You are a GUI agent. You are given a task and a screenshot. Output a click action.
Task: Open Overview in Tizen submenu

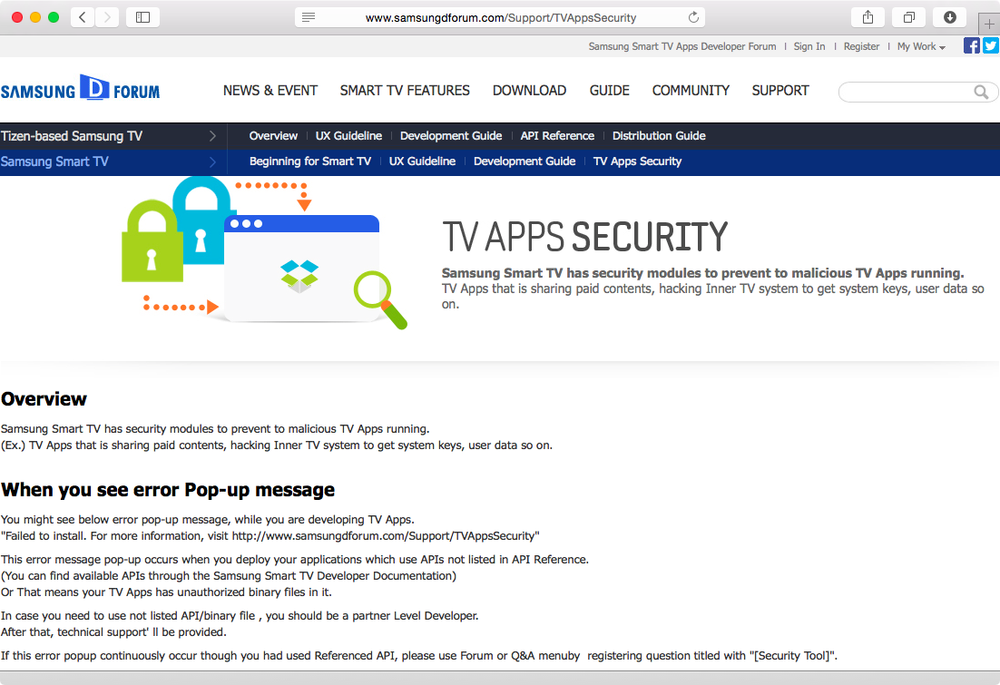(273, 136)
